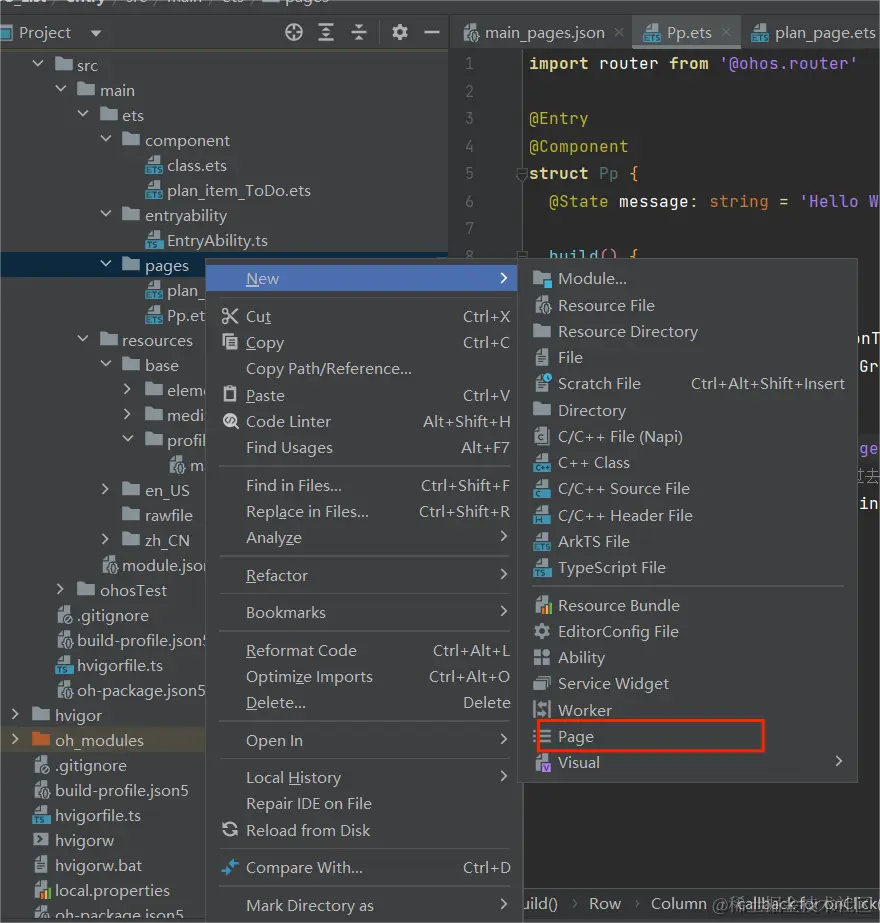Click the Collapse All icon in Project toolbar
Viewport: 880px width, 923px height.
[358, 32]
